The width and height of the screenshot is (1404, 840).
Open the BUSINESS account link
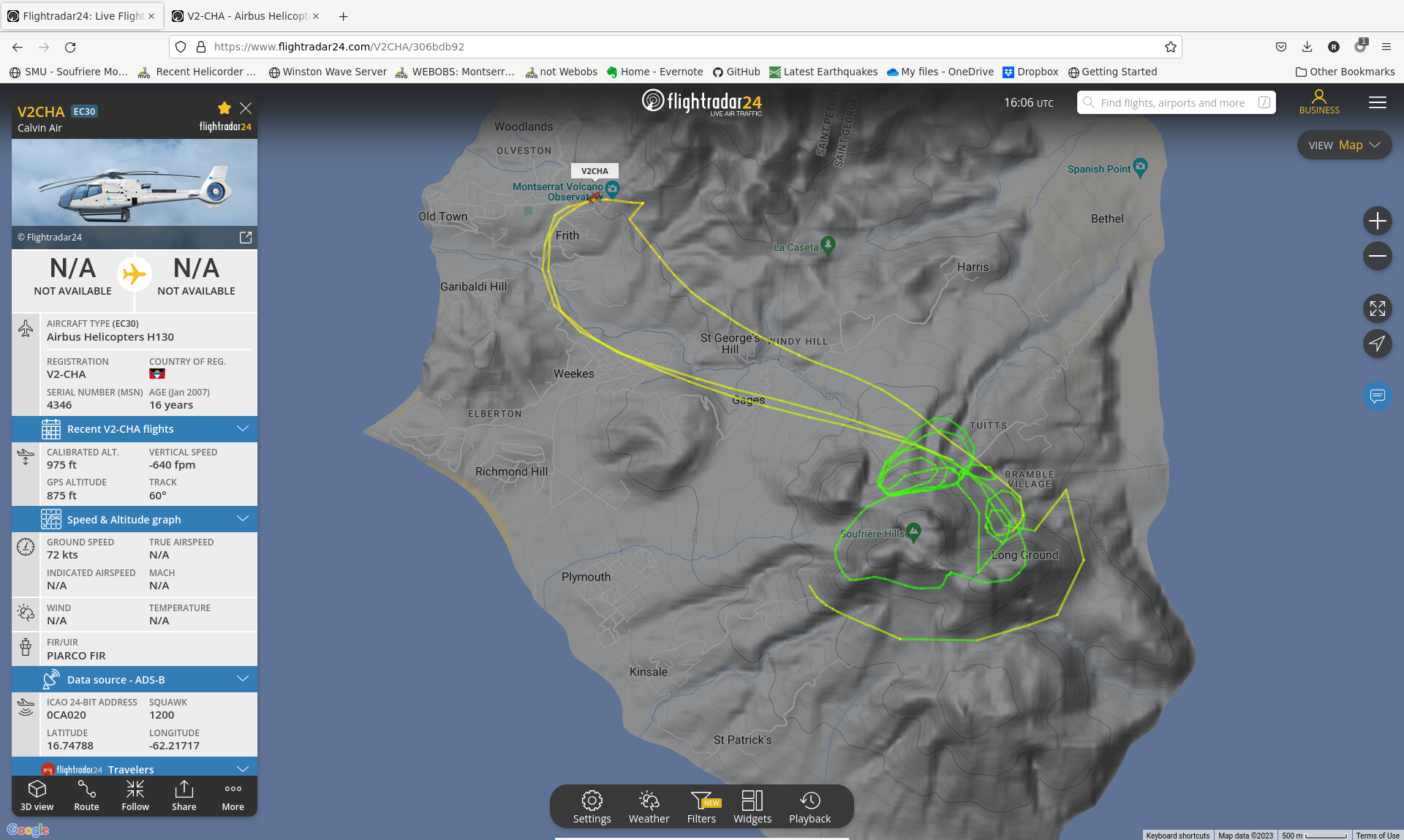coord(1319,102)
